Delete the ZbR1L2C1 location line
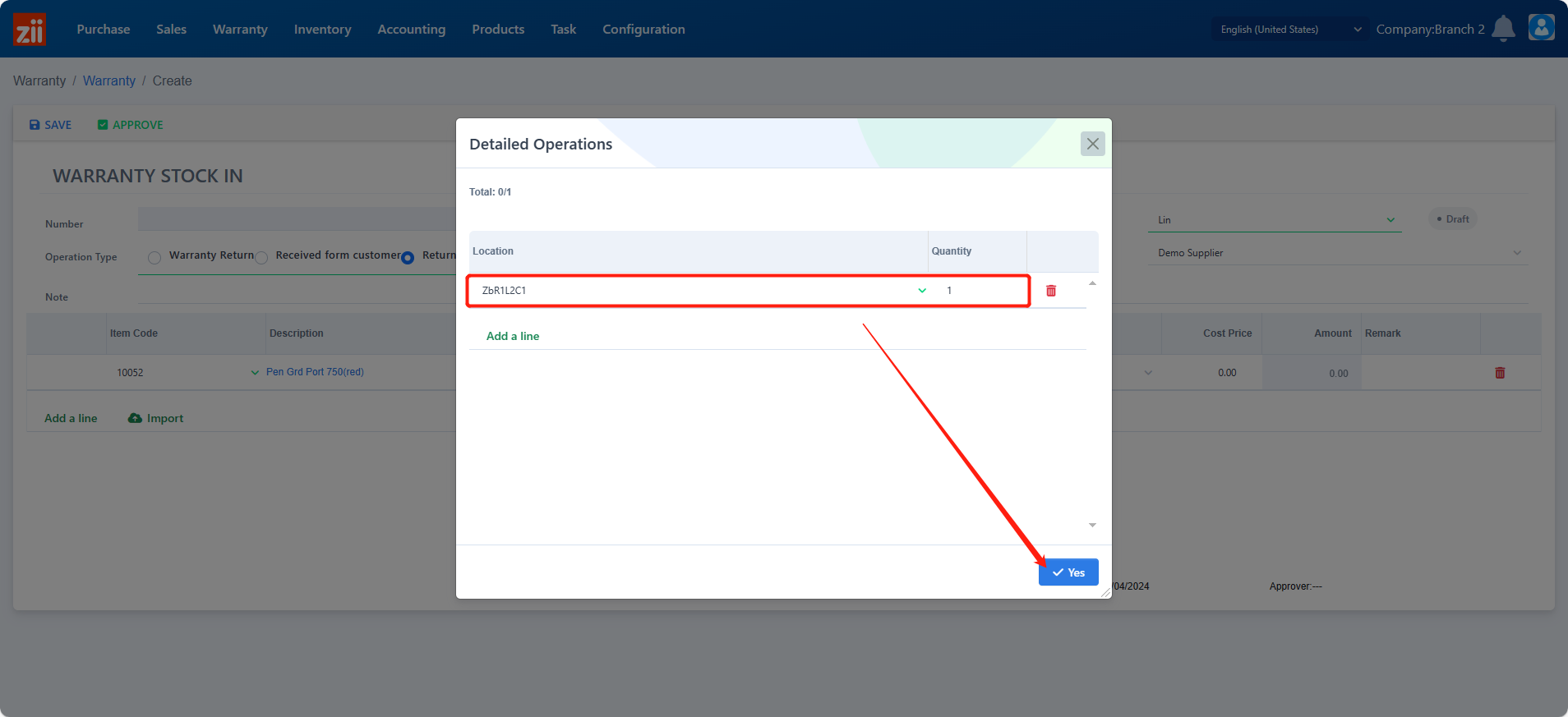The image size is (1568, 717). tap(1051, 291)
